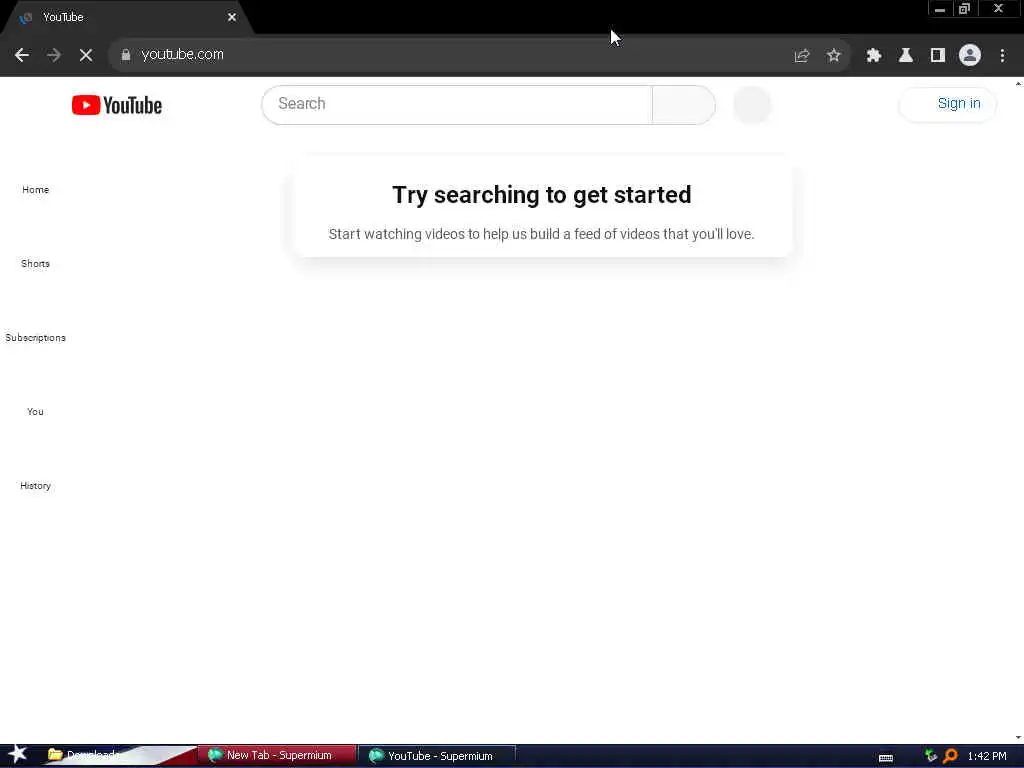1024x768 pixels.
Task: Open History in the sidebar
Action: pos(35,485)
